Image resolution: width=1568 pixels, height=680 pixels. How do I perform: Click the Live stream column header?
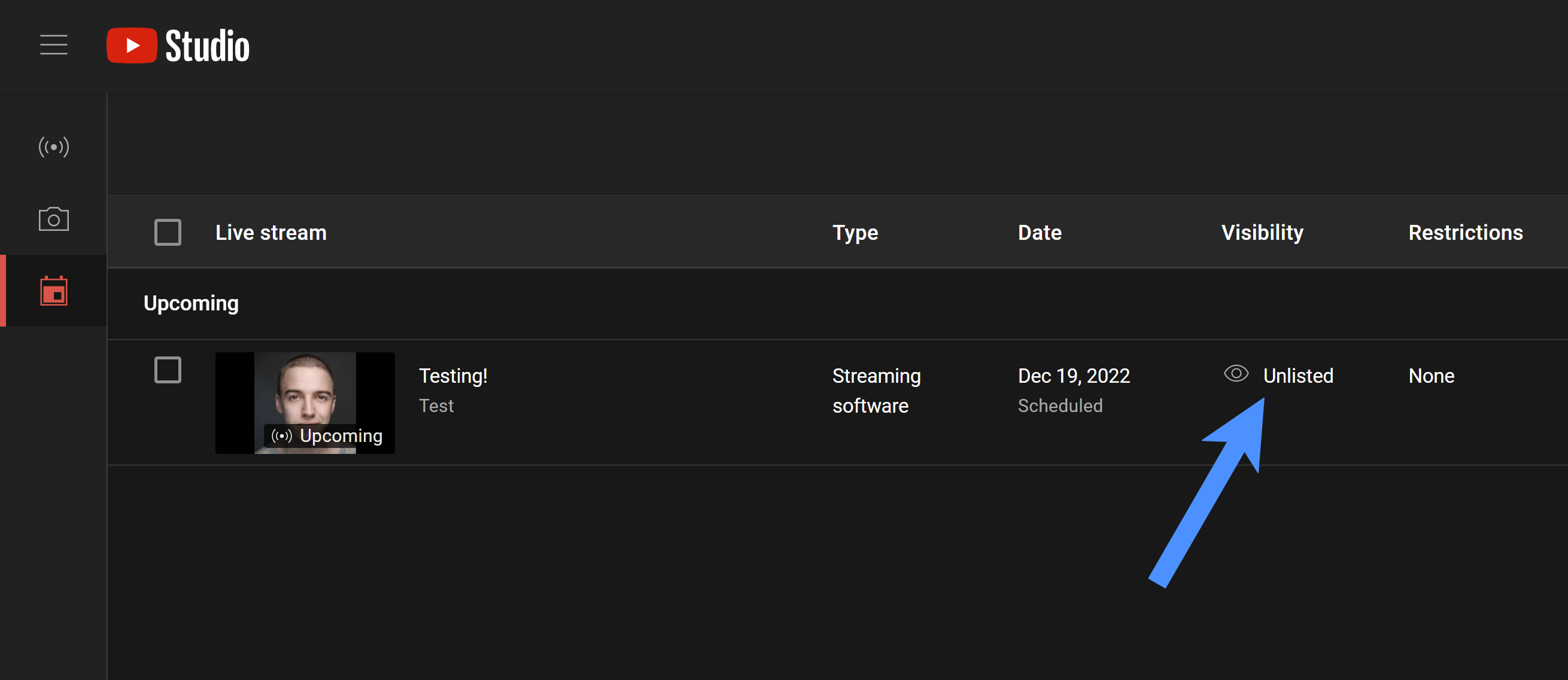coord(271,232)
